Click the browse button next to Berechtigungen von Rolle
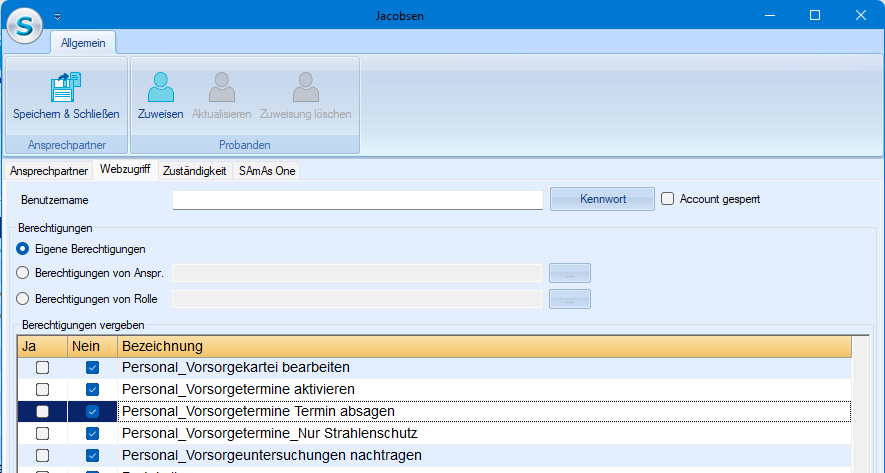This screenshot has width=885, height=473. [570, 299]
